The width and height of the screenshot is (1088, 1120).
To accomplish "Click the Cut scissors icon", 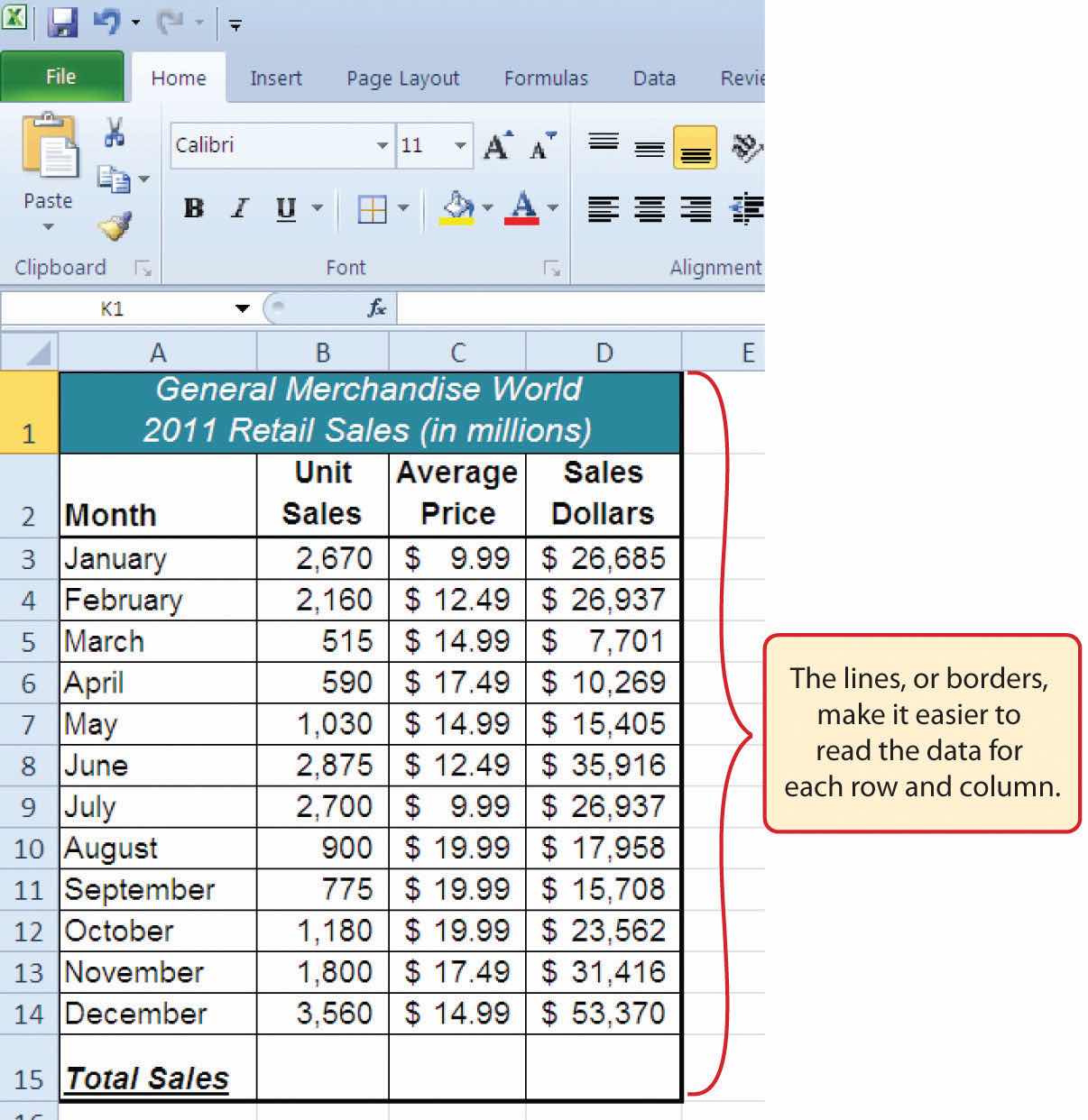I will (115, 133).
